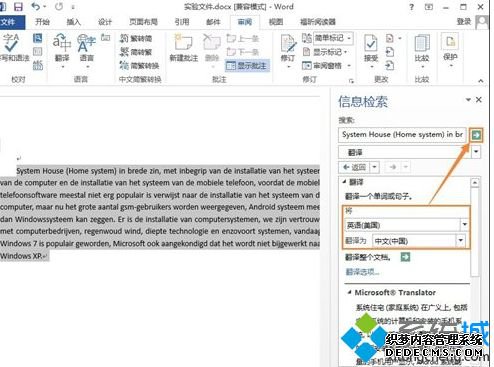Collapse the 翻译 section triangle in pane
494x367 pixels.
tap(344, 182)
